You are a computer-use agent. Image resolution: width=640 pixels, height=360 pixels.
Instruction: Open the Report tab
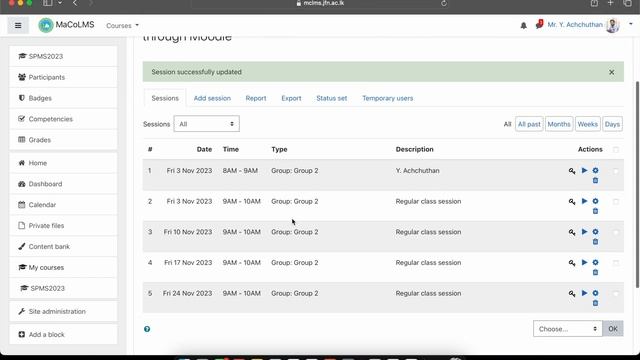point(256,98)
